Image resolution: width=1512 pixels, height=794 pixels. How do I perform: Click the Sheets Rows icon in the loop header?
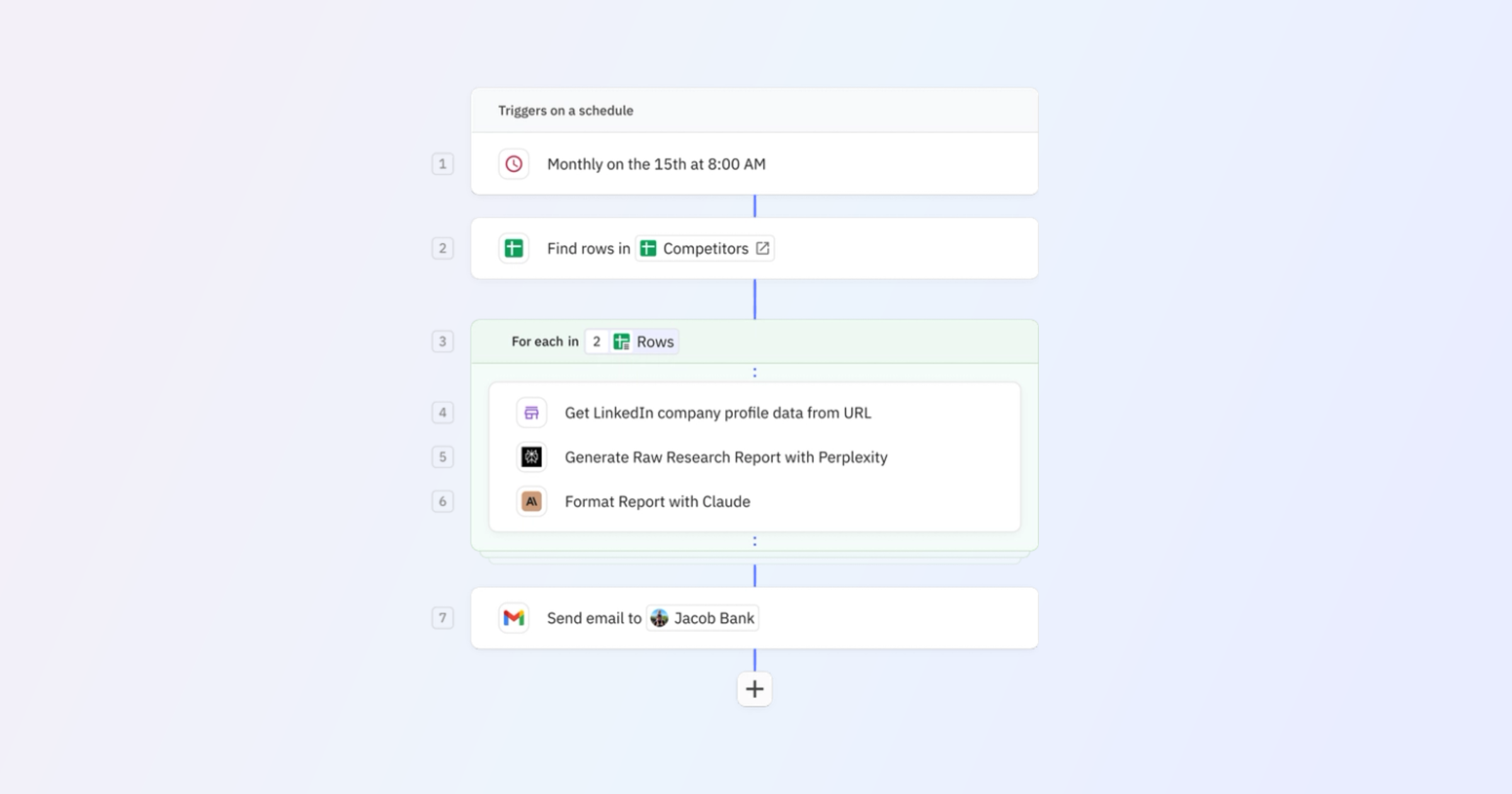[622, 342]
